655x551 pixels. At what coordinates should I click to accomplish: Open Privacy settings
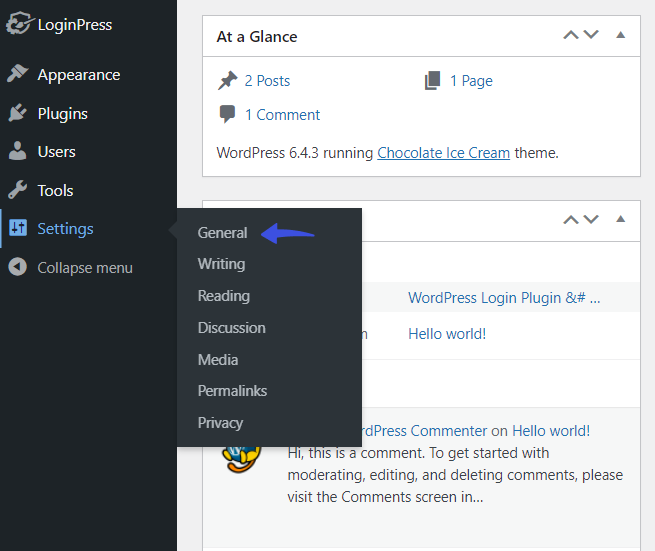click(220, 423)
